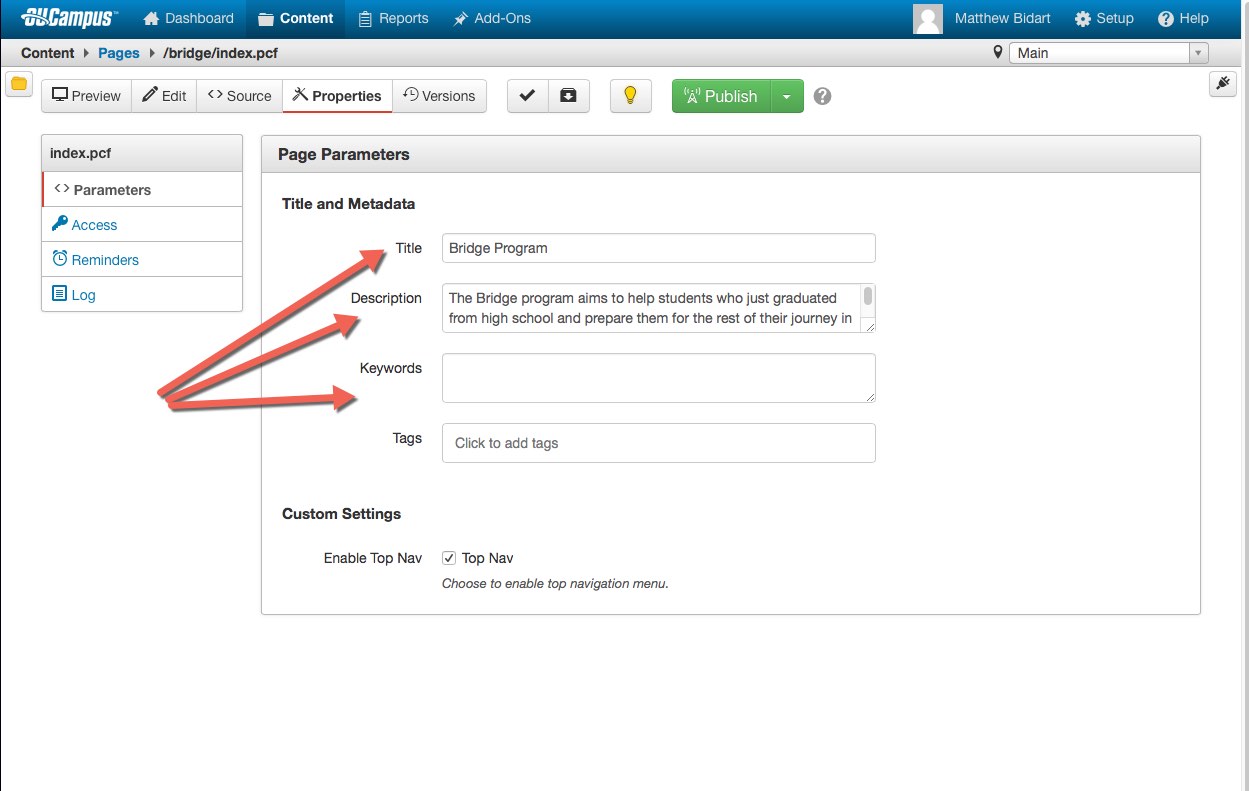Click the Keywords text area
Image resolution: width=1249 pixels, height=791 pixels.
click(659, 378)
